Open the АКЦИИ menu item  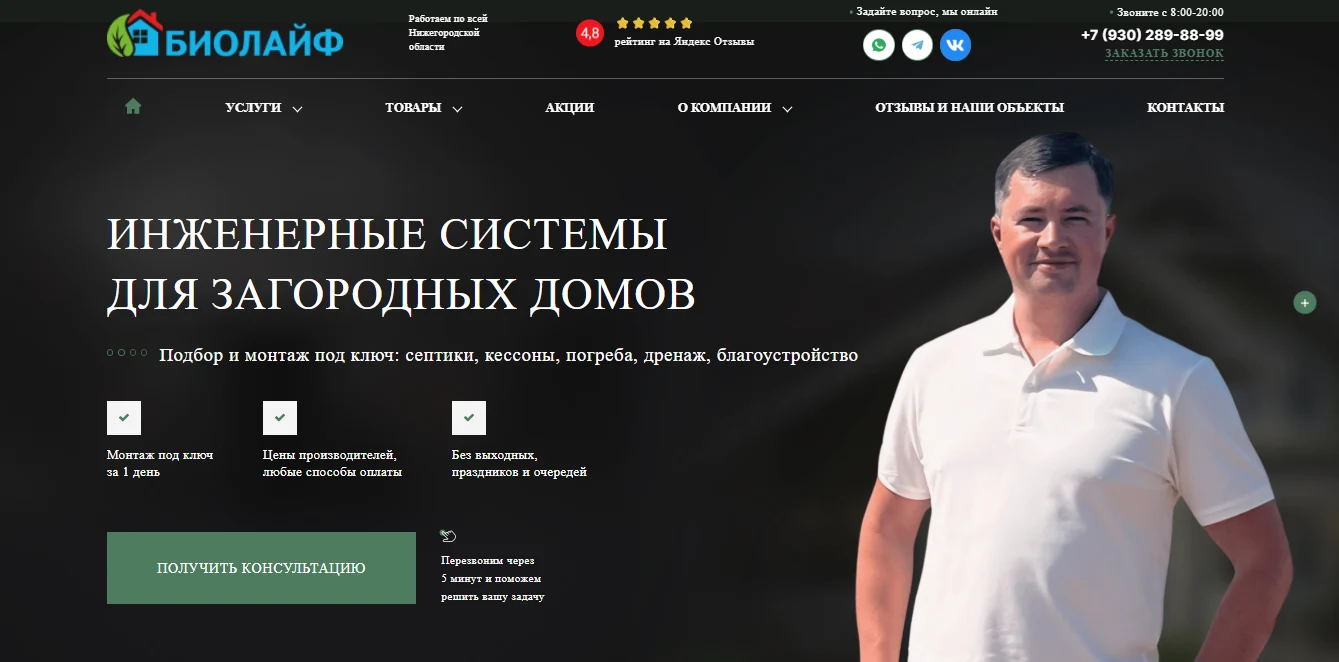[x=570, y=108]
